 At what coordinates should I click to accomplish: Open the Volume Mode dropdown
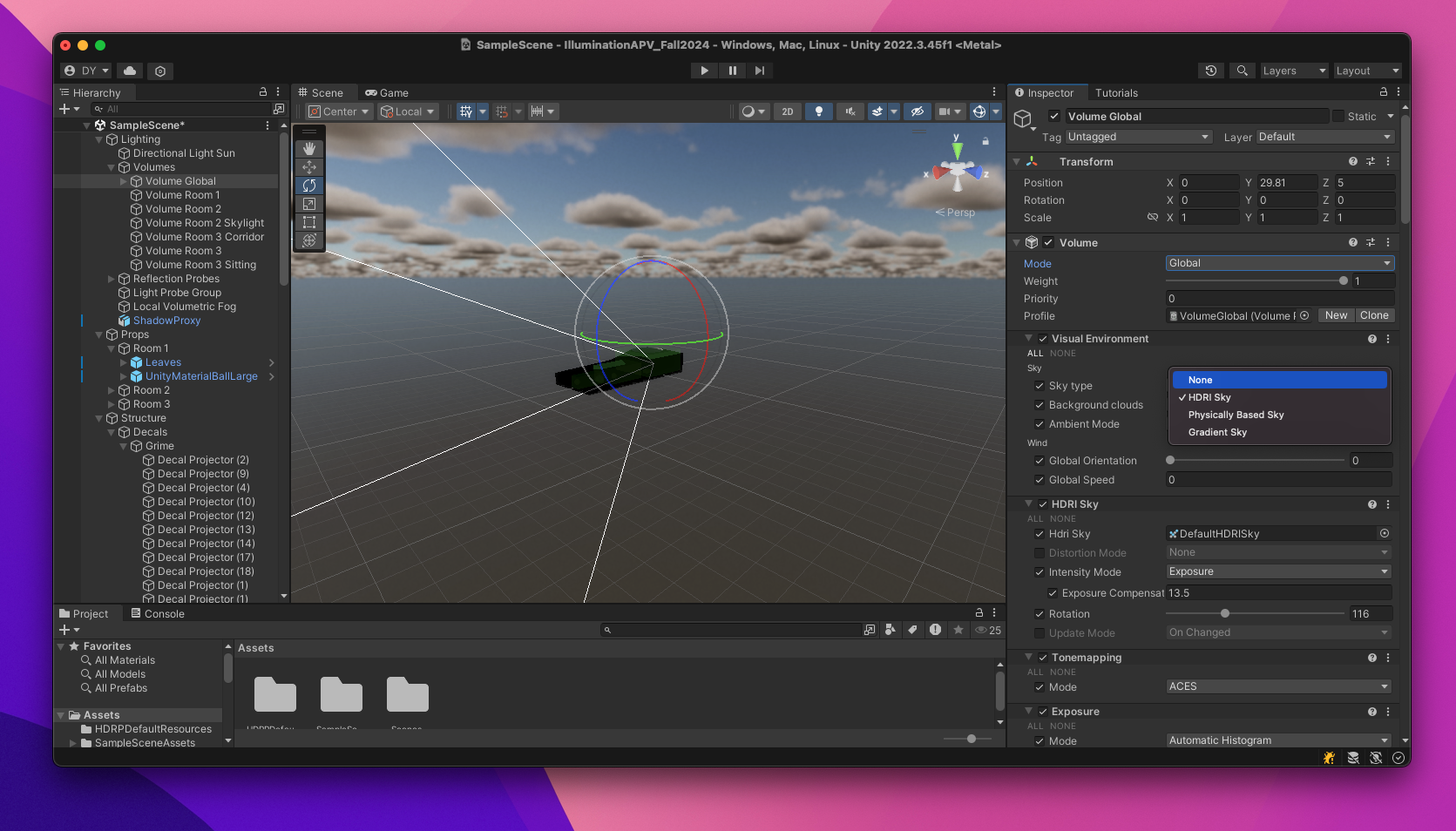pos(1280,263)
